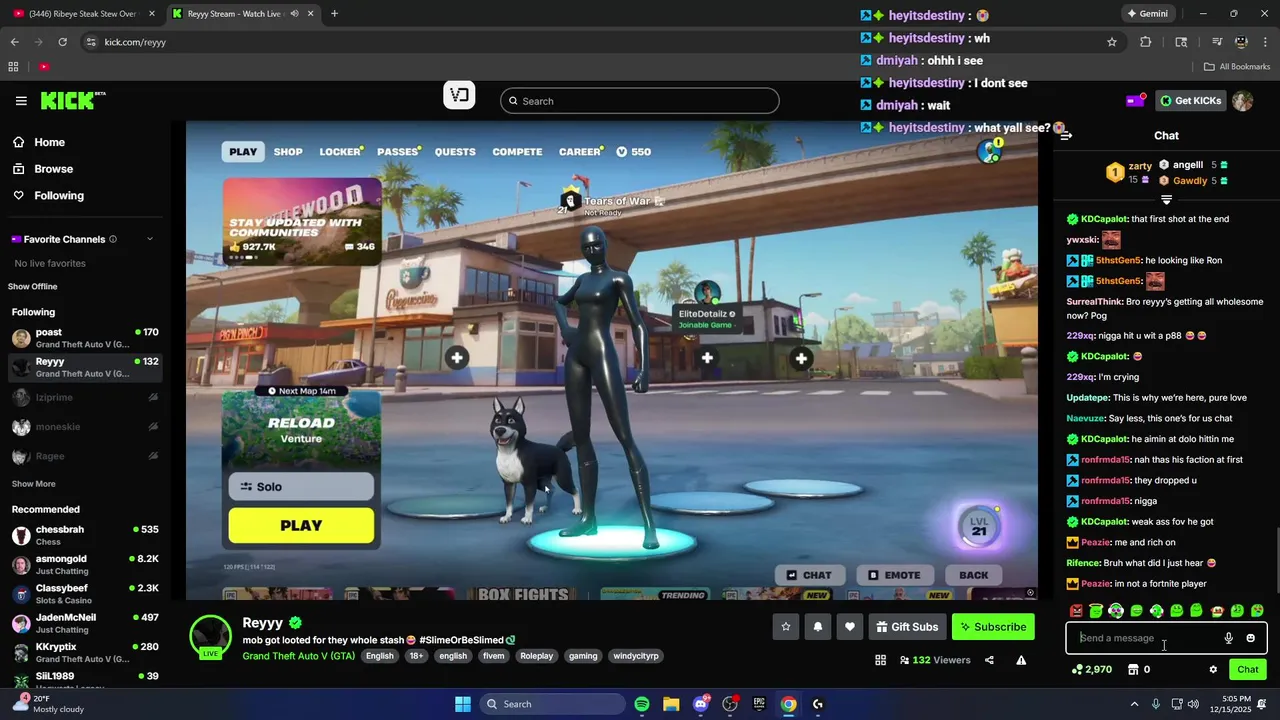1280x720 pixels.
Task: Enable notifications via the bell icon
Action: click(818, 627)
